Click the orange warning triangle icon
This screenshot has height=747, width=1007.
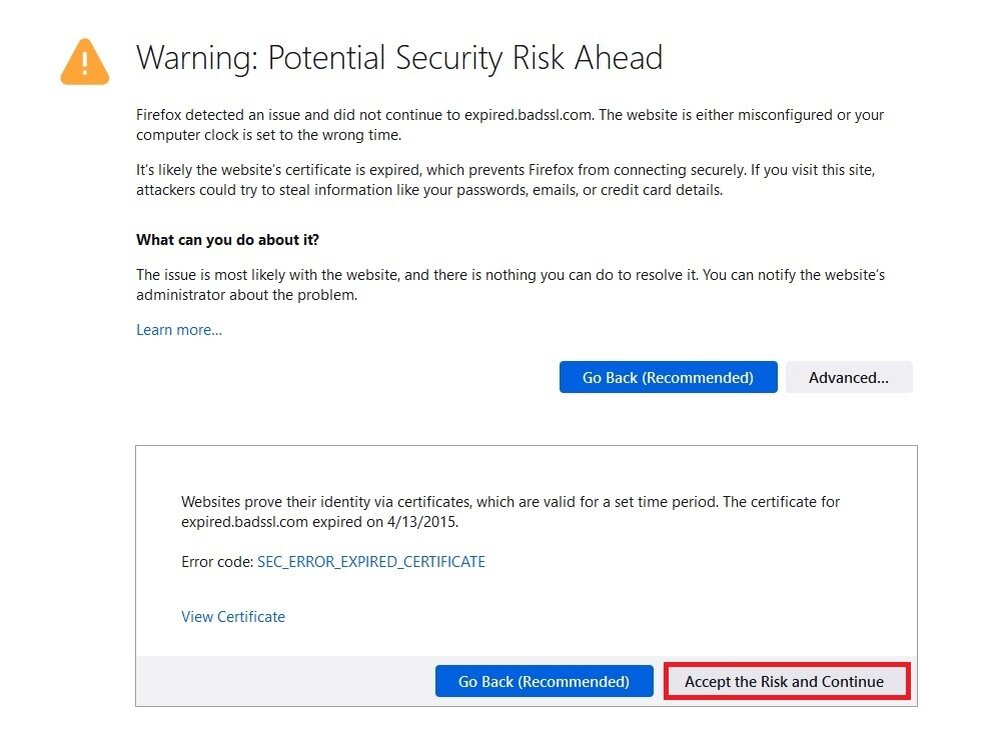coord(85,62)
